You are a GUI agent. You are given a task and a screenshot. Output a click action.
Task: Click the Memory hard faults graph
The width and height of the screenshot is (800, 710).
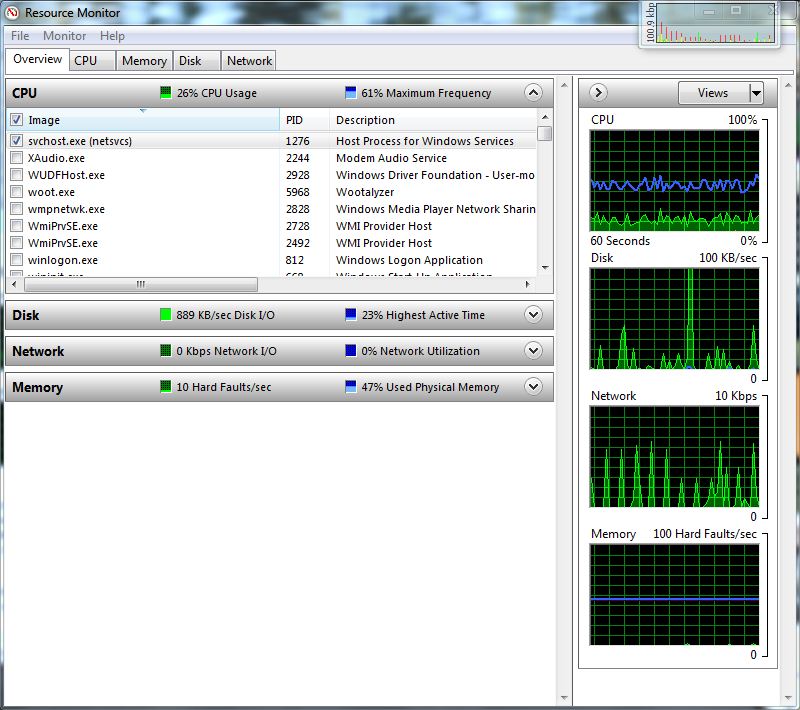pyautogui.click(x=674, y=594)
